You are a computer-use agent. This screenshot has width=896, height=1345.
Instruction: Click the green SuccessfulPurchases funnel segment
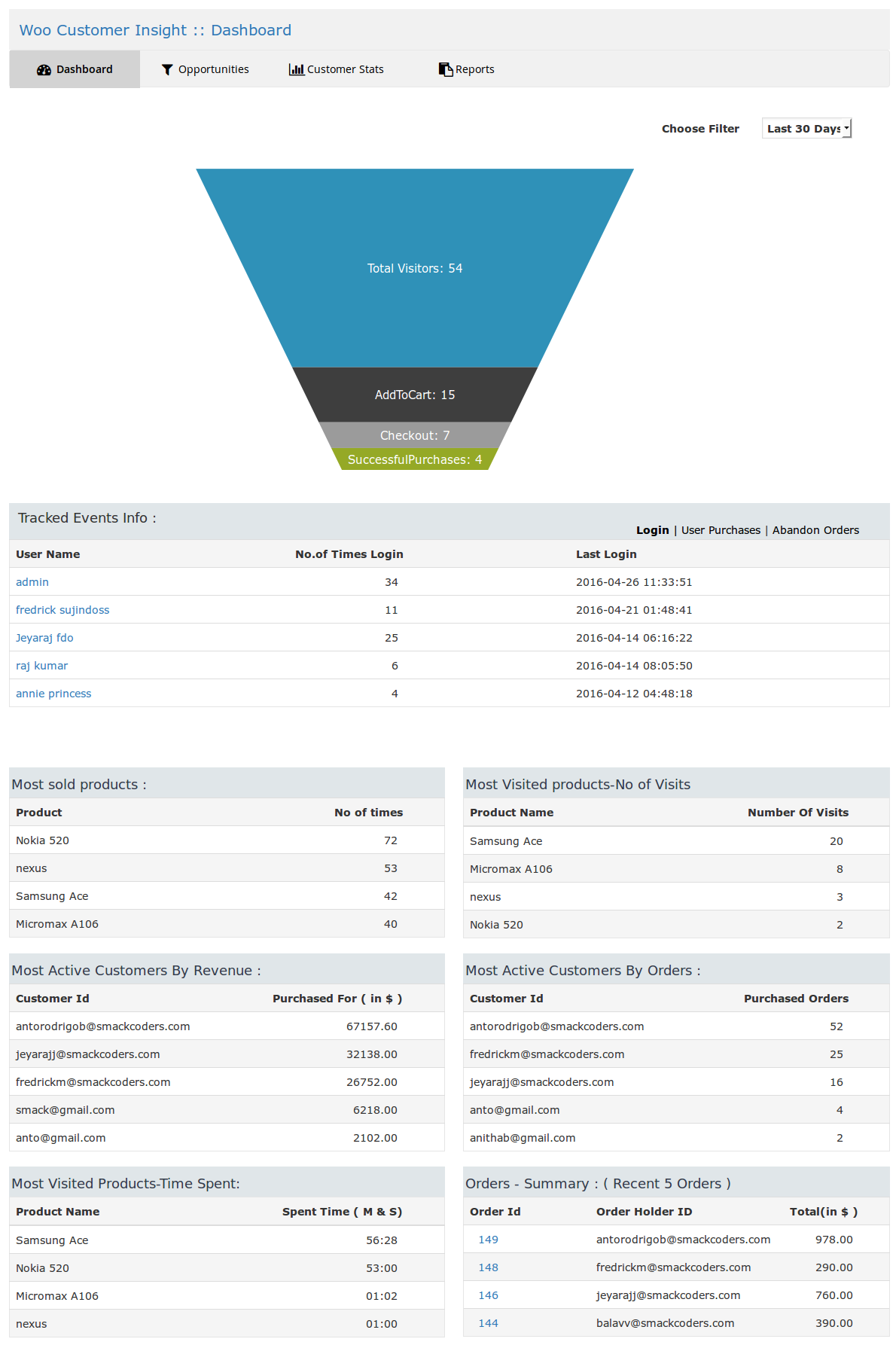coord(415,459)
